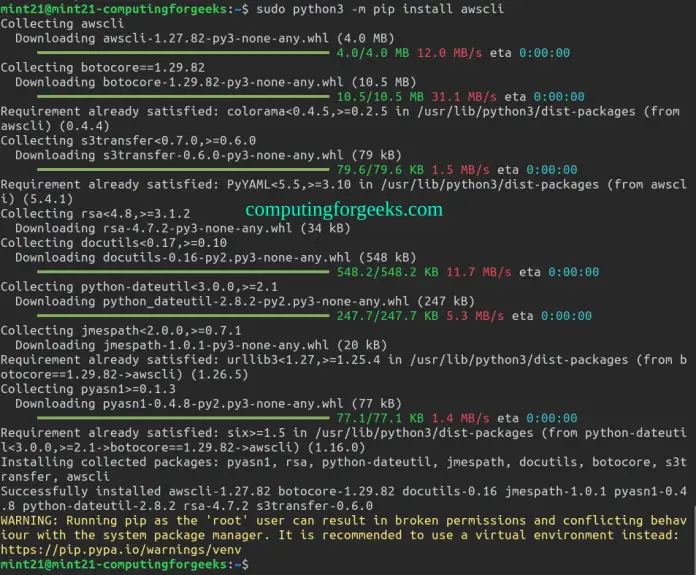
Task: Click the 'Collecting rsa<4.8,>=3.1.2' line
Action: pyautogui.click(x=96, y=213)
